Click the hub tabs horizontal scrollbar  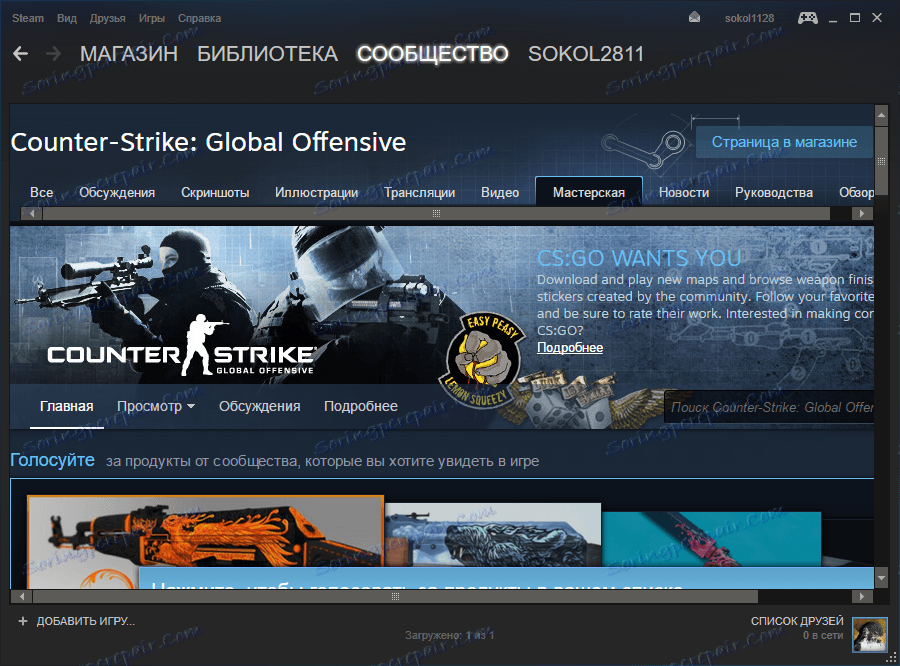click(x=436, y=214)
